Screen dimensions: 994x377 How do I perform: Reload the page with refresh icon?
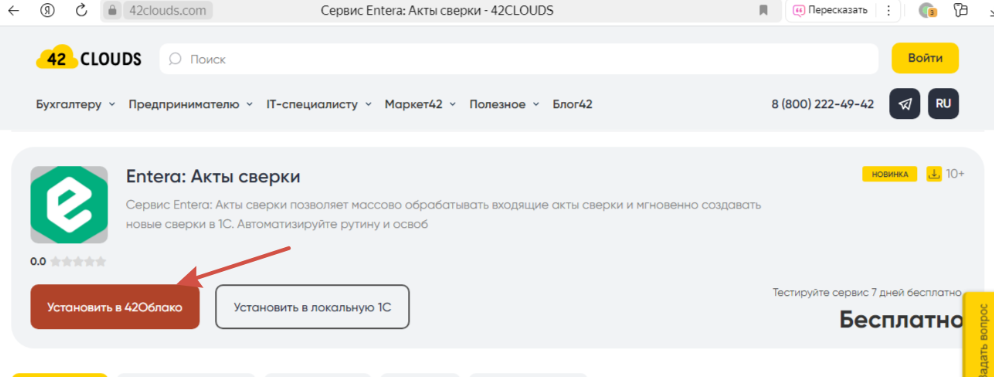tap(81, 10)
